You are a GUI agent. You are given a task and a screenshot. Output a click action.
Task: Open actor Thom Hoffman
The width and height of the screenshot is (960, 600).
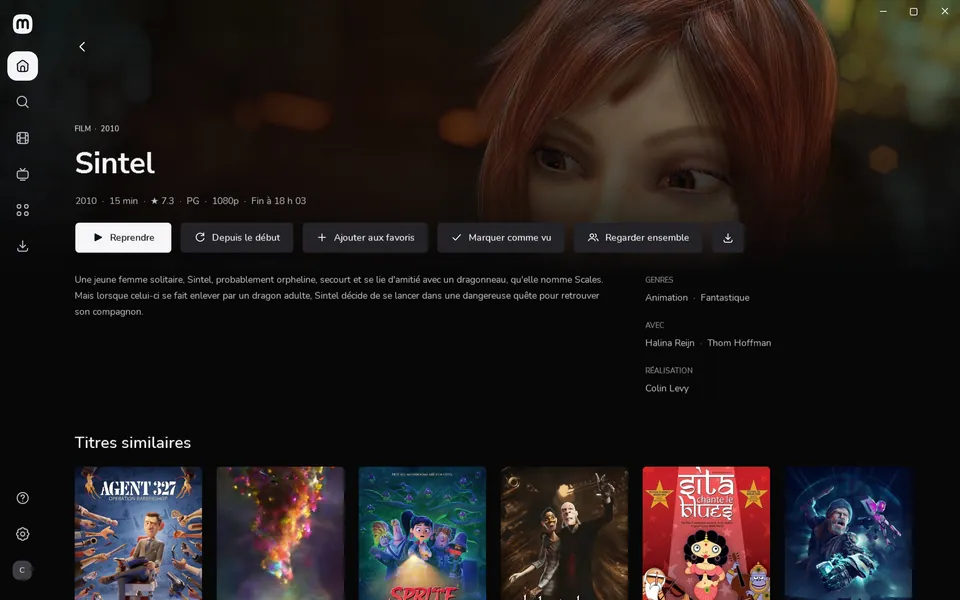click(x=739, y=343)
